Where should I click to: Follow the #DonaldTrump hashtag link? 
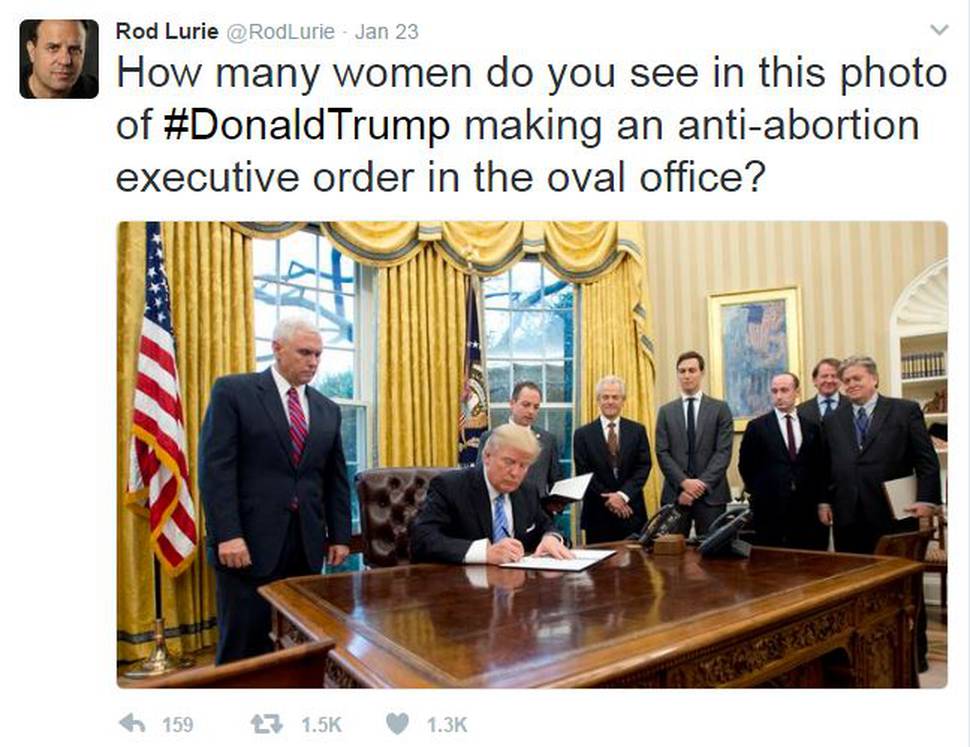tap(307, 125)
